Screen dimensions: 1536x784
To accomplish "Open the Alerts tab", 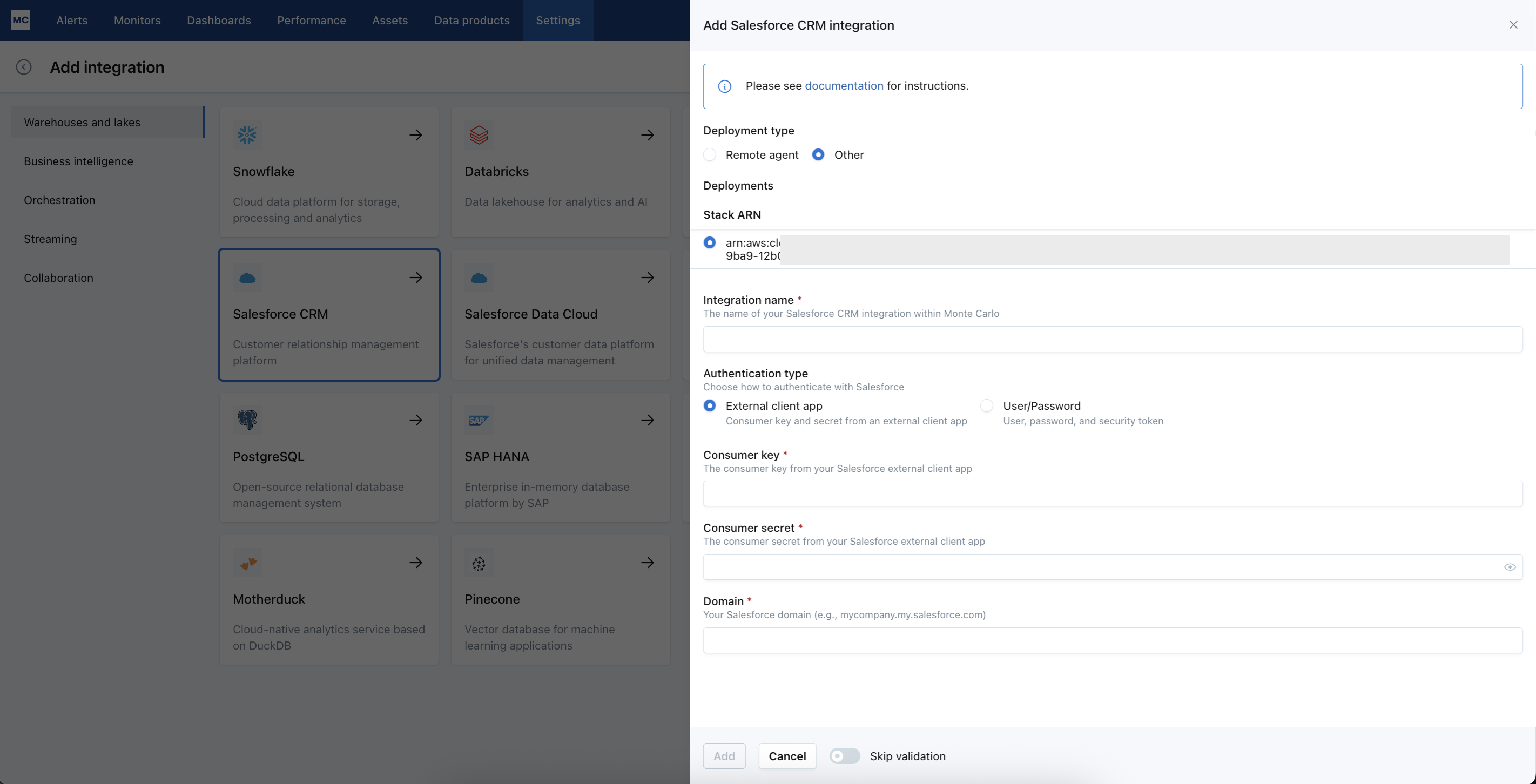I will tap(72, 21).
